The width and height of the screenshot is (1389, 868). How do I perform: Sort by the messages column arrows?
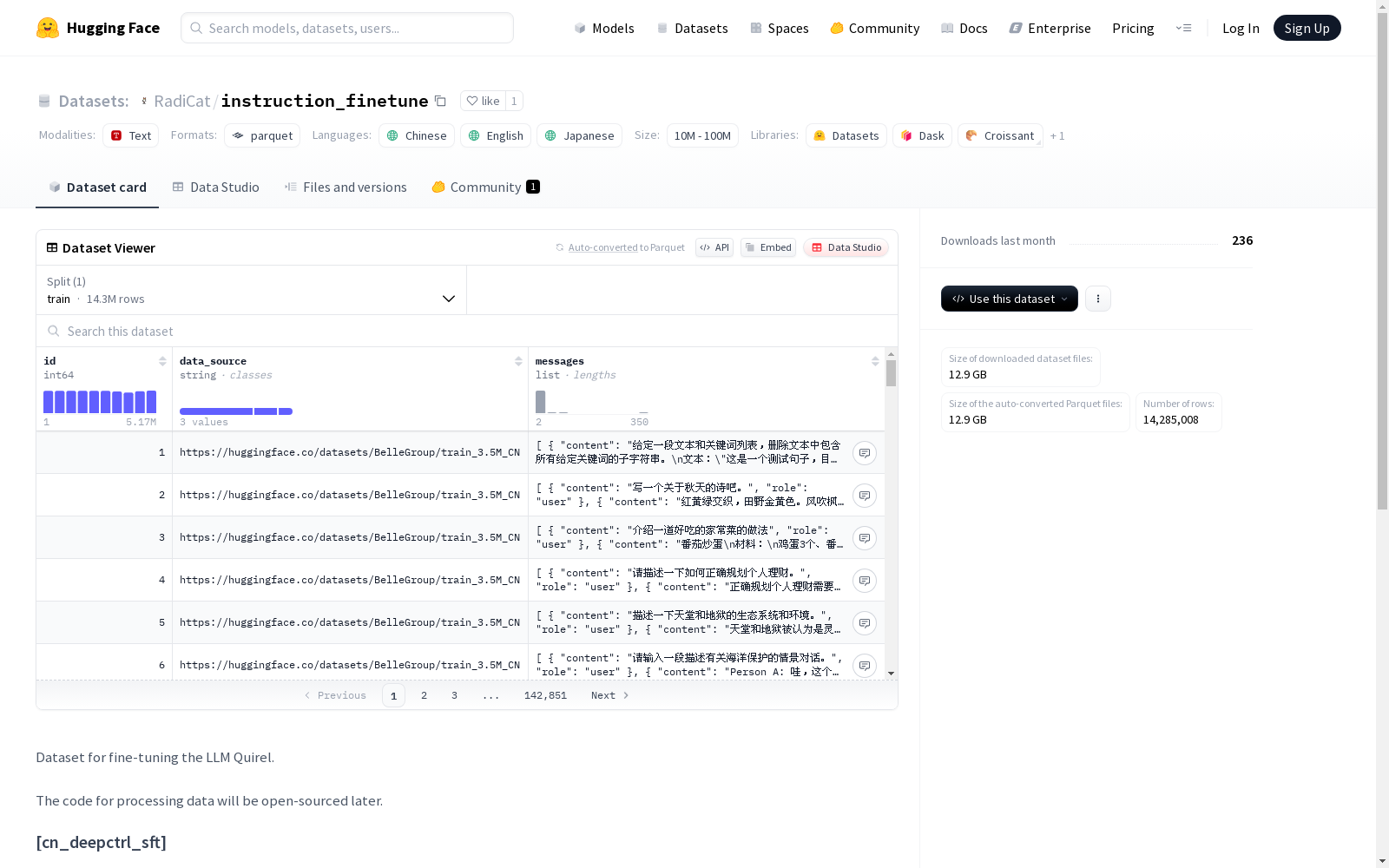click(875, 361)
